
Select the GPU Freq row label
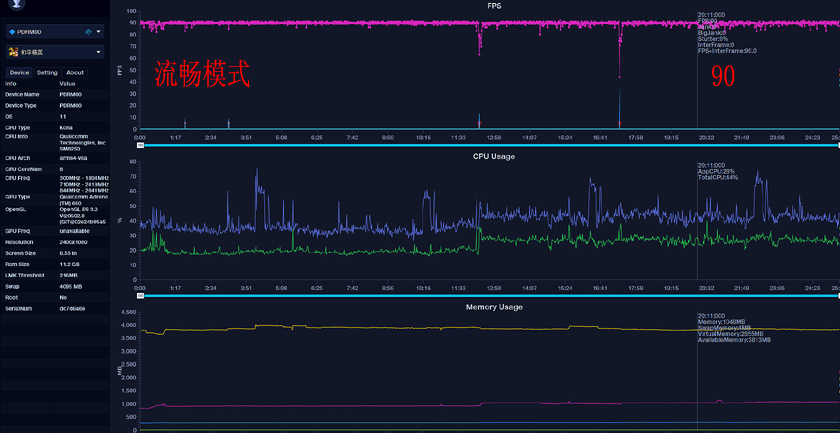click(x=18, y=231)
